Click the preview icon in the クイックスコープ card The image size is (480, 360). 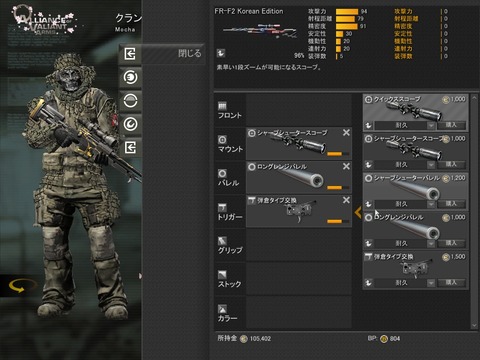pyautogui.click(x=368, y=125)
